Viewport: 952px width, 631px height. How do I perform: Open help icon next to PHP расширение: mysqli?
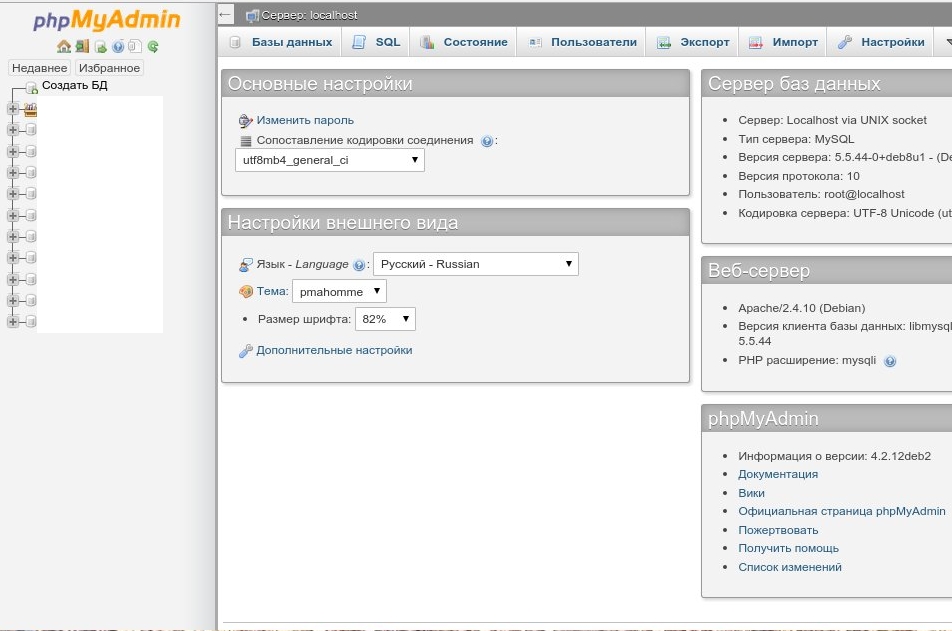point(889,361)
